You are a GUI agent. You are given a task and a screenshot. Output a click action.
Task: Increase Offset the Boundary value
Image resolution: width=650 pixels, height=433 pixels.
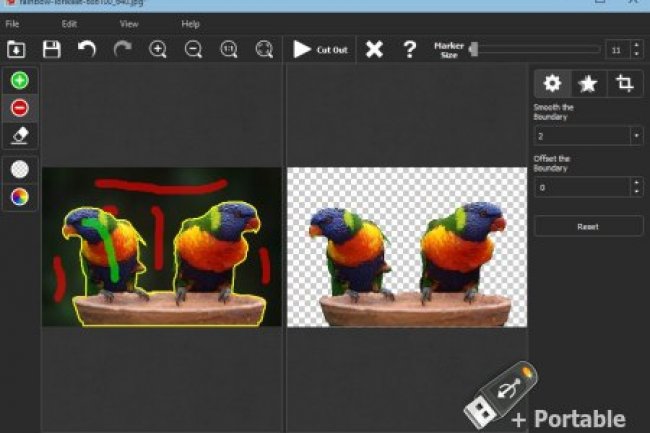point(637,183)
